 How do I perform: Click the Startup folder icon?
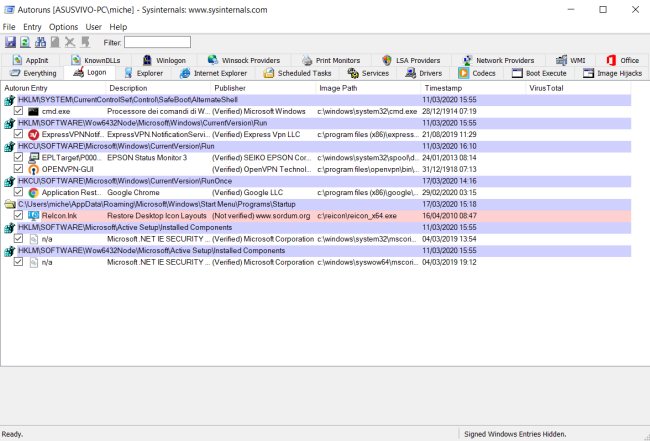pyautogui.click(x=10, y=204)
